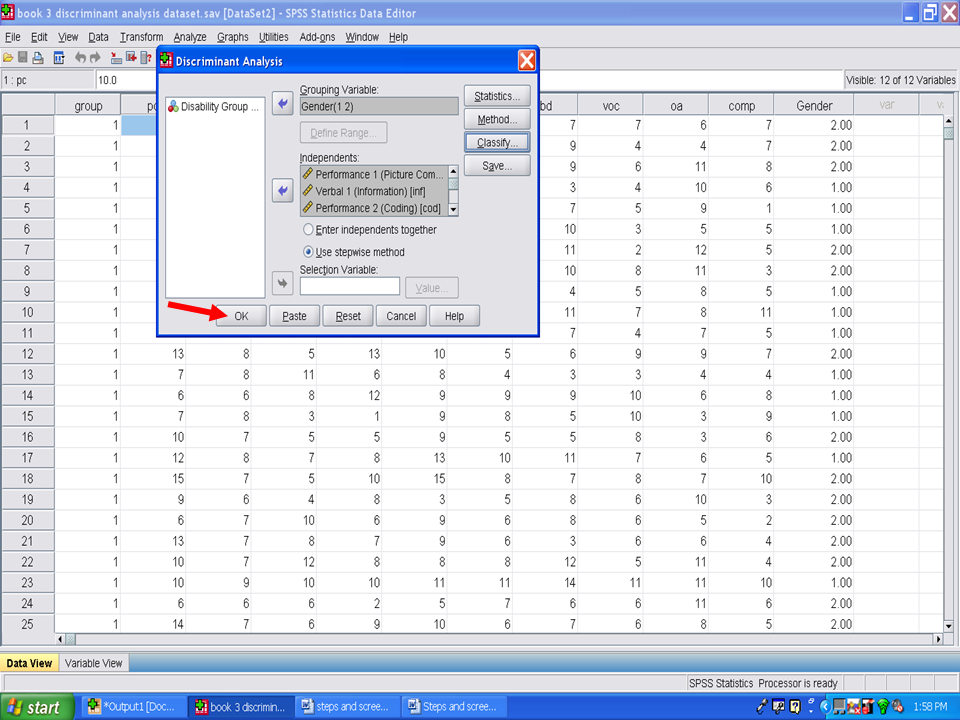
Task: Select Enter independents together option
Action: point(308,230)
